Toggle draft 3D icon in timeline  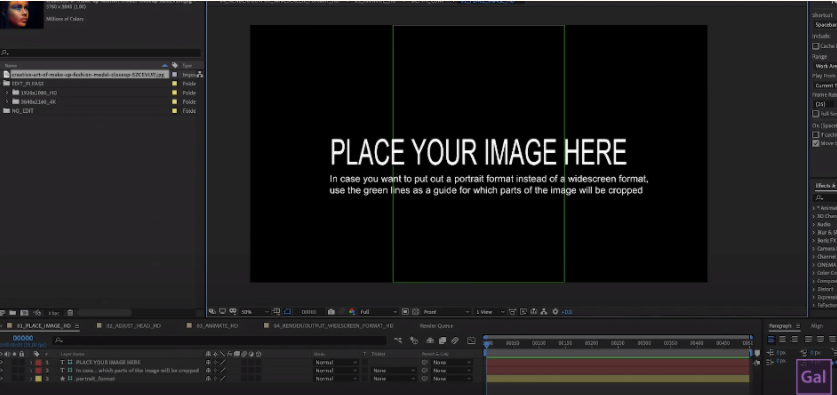(x=414, y=340)
